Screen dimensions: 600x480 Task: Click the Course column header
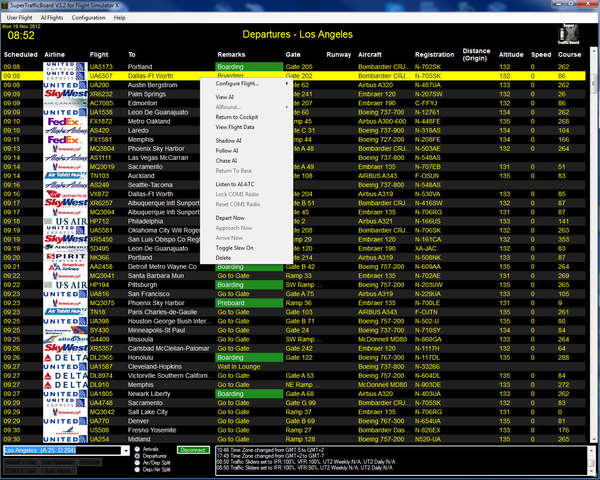coord(569,55)
